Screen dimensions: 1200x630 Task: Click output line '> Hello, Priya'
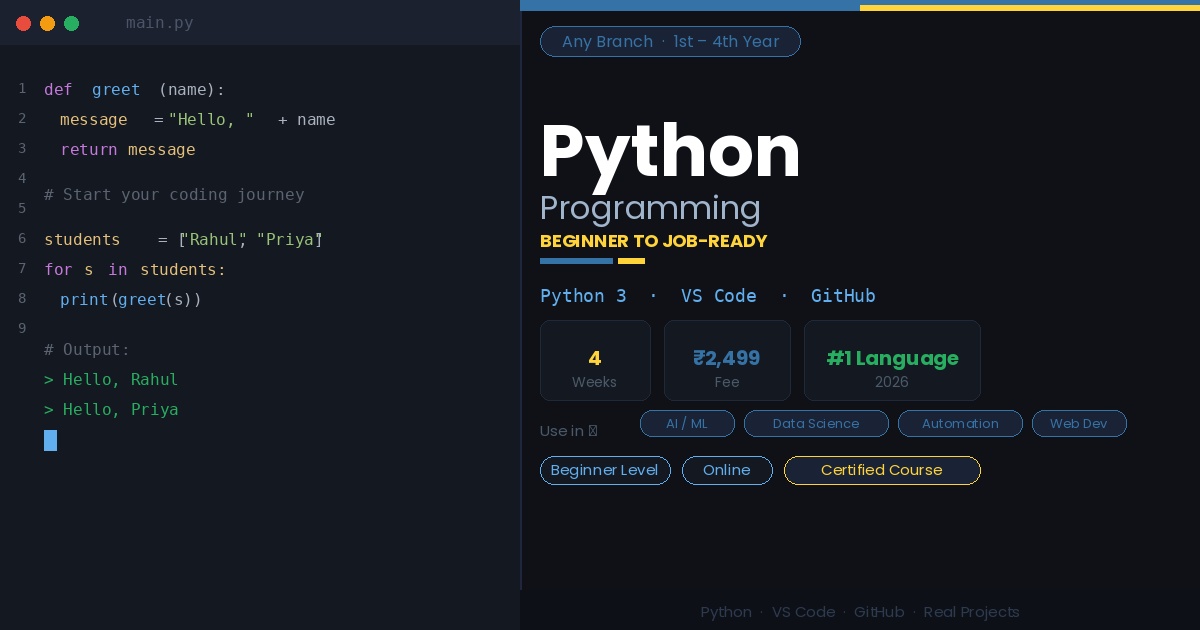(x=111, y=409)
